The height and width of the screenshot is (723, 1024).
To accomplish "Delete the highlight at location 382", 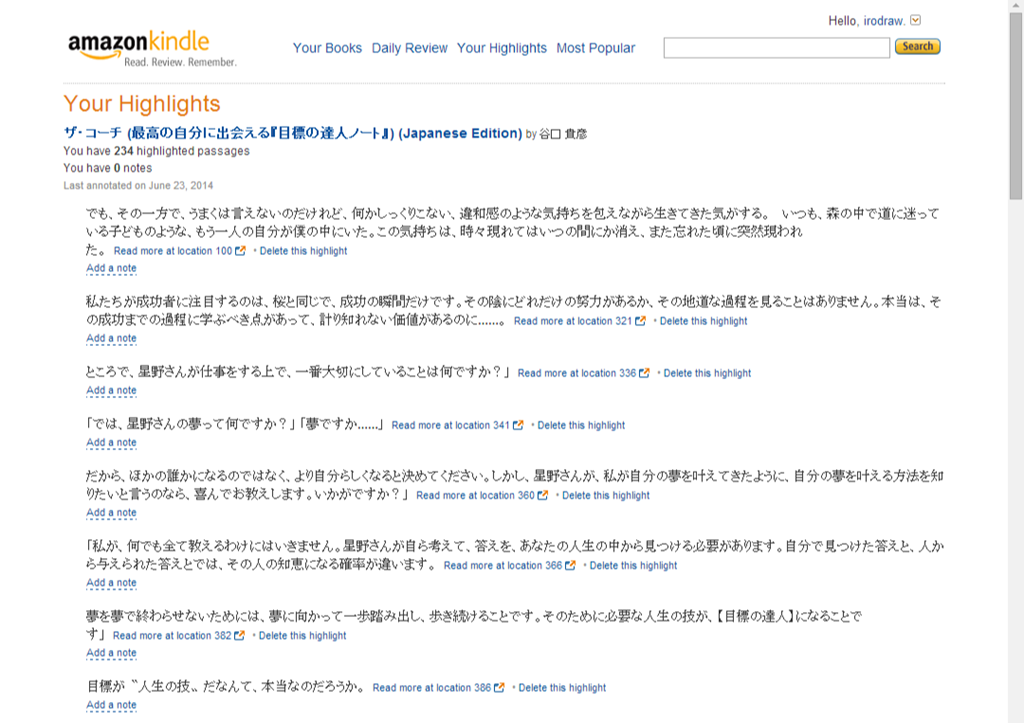I will pyautogui.click(x=302, y=635).
